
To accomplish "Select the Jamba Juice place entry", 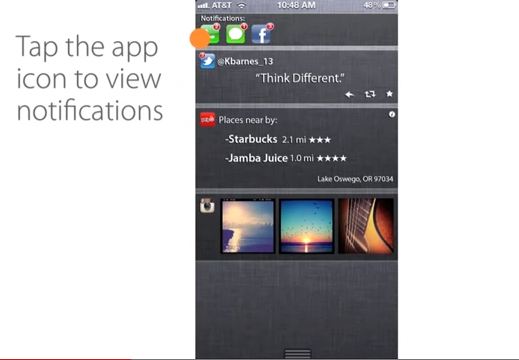I will [286, 158].
